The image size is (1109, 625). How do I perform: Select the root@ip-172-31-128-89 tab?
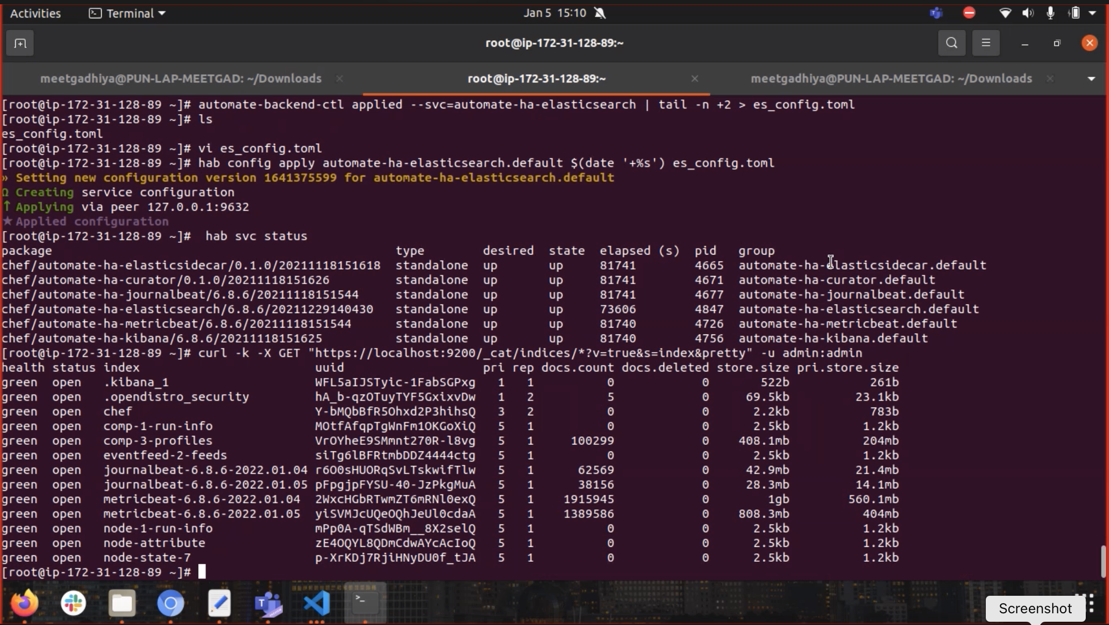point(536,78)
